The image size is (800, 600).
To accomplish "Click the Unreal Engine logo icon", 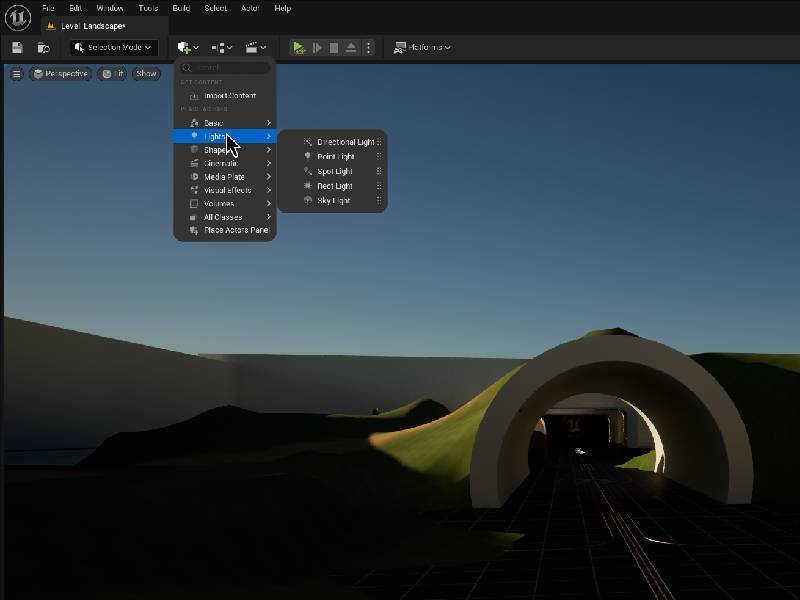I will (x=18, y=17).
